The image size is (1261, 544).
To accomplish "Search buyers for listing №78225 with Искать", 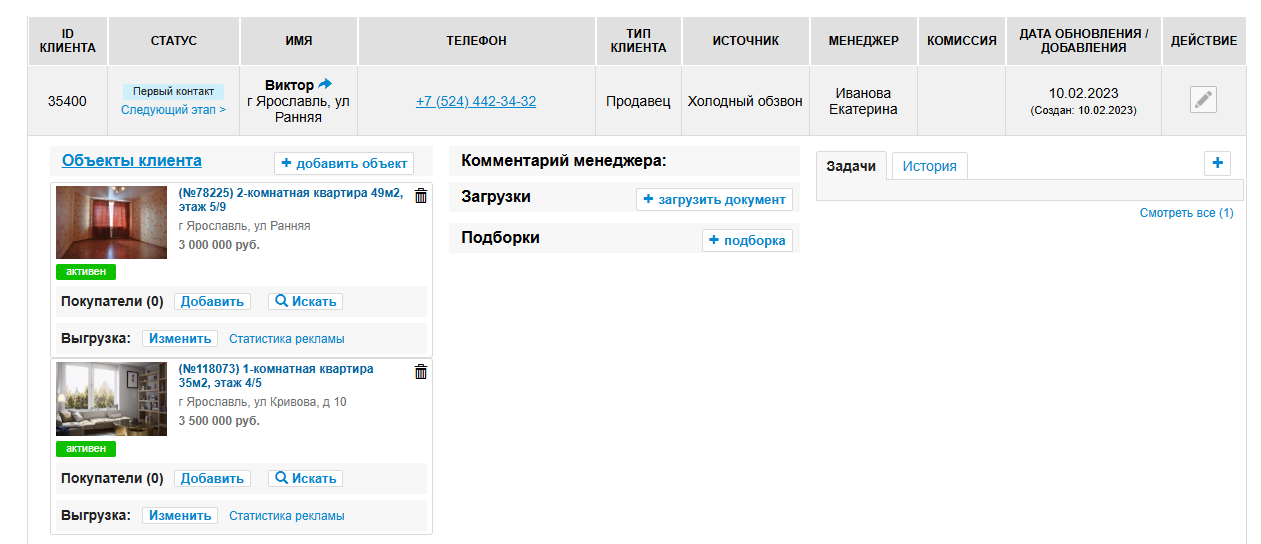I will pos(305,301).
